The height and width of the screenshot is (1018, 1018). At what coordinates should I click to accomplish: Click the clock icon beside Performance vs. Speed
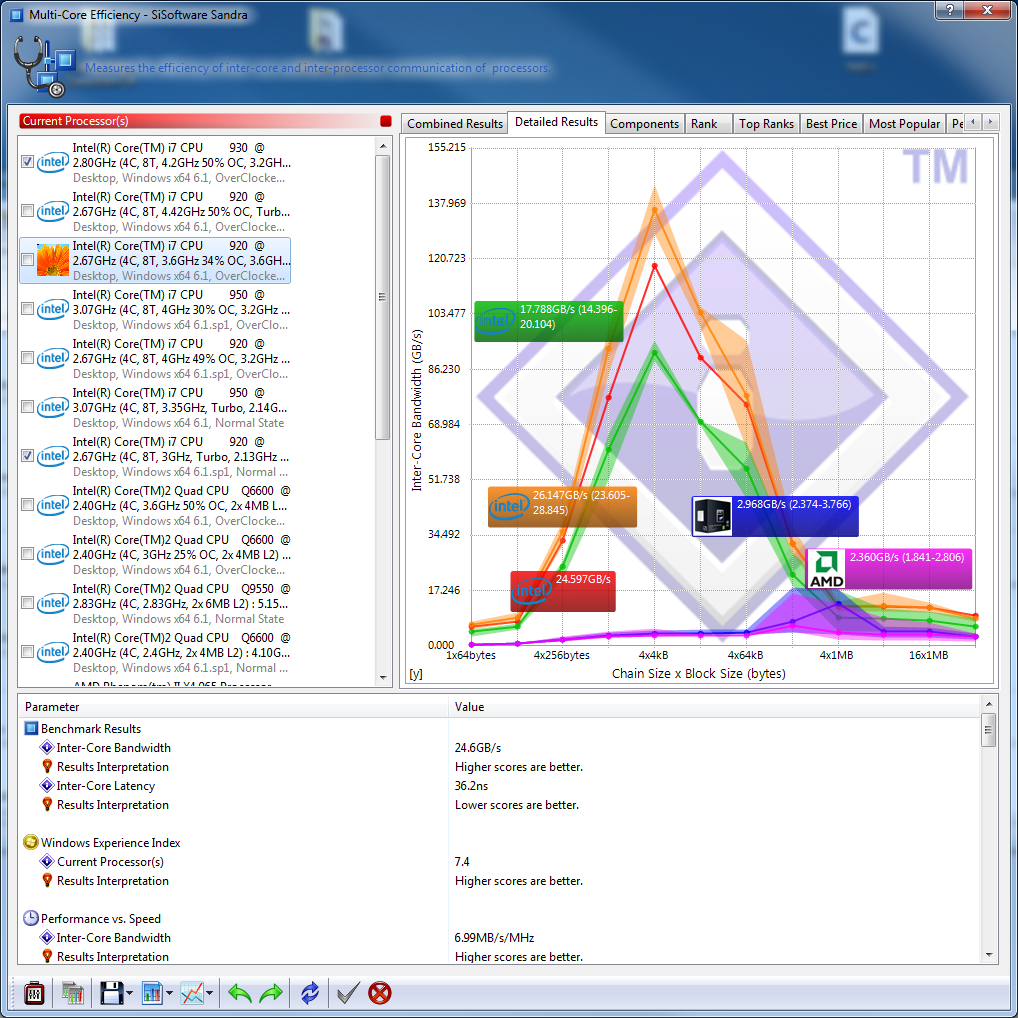(x=31, y=918)
